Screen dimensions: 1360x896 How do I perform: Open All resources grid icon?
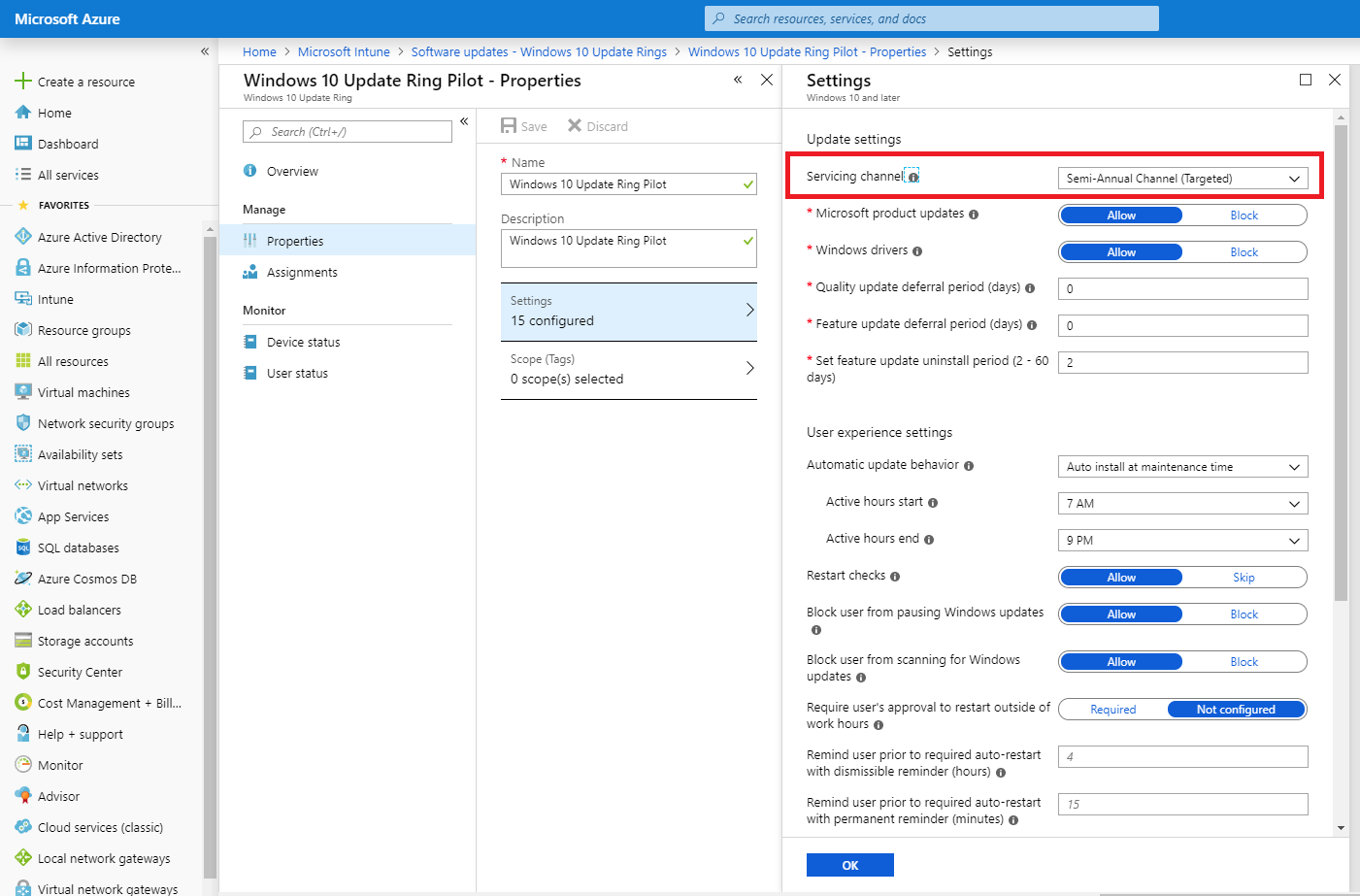pyautogui.click(x=23, y=361)
